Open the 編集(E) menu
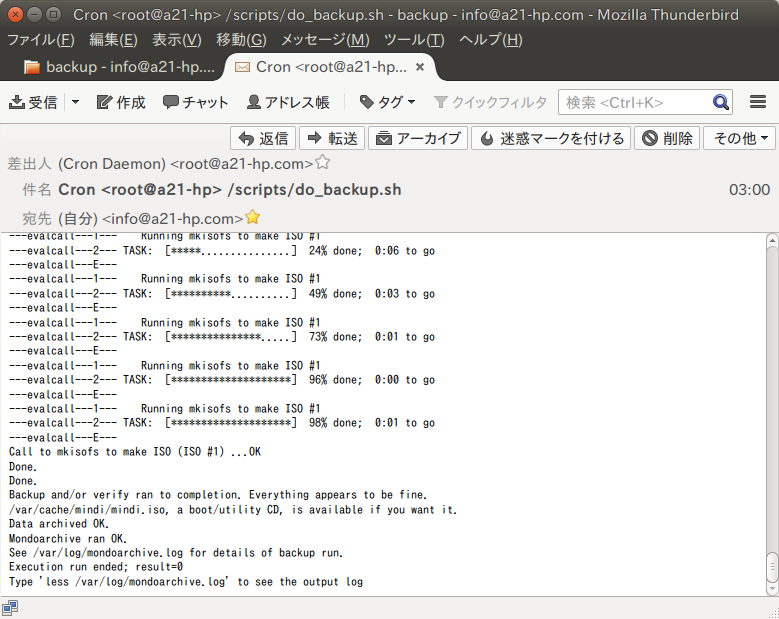 tap(113, 40)
